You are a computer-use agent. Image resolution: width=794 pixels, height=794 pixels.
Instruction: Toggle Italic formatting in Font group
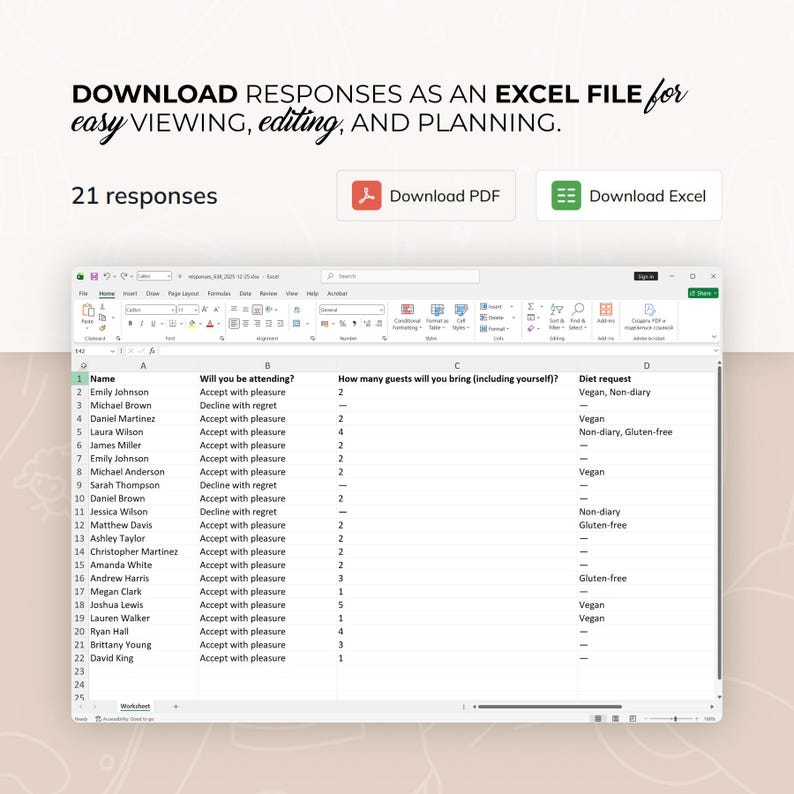pyautogui.click(x=142, y=324)
